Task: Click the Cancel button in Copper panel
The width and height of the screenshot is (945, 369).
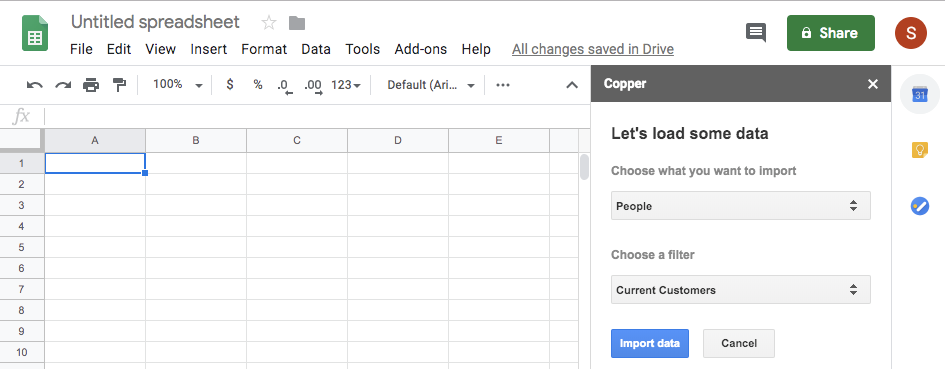Action: tap(739, 343)
